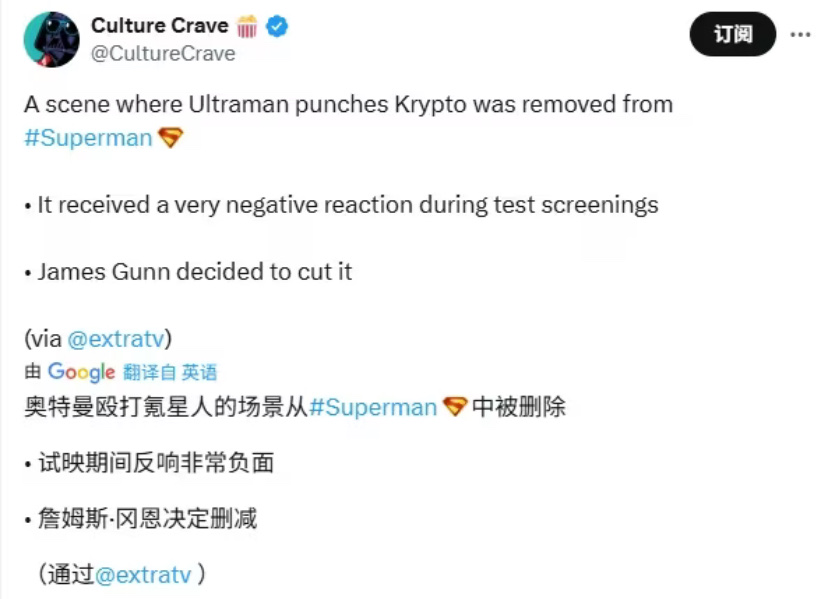Click the 翻译自 英语 translation link

[x=170, y=372]
